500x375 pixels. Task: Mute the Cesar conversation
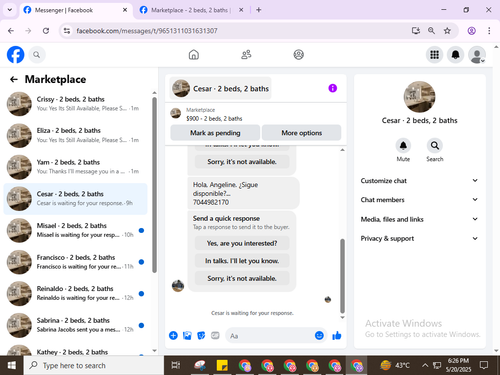coord(403,146)
